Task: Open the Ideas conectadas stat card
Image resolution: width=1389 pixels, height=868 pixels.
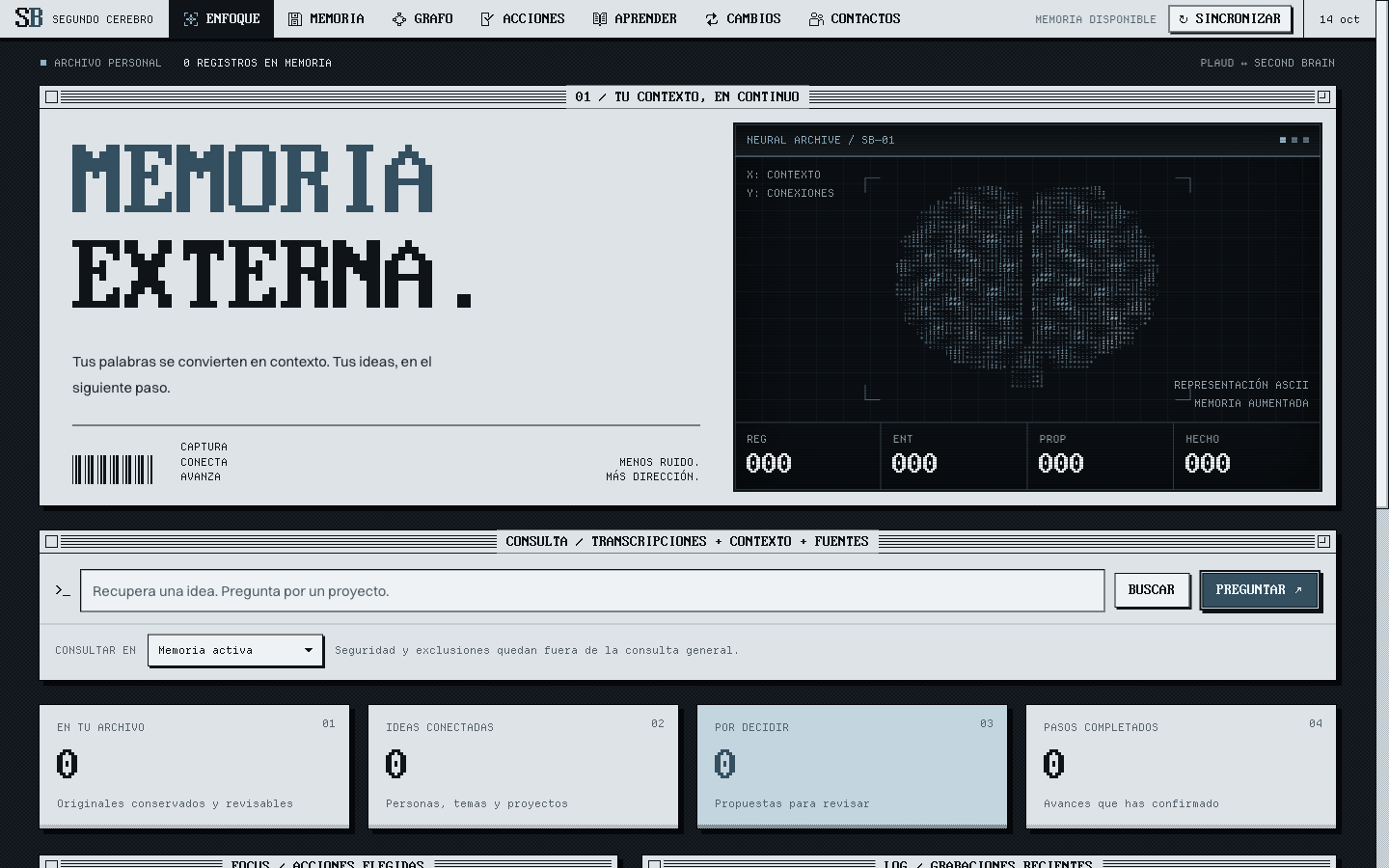Action: 523,766
